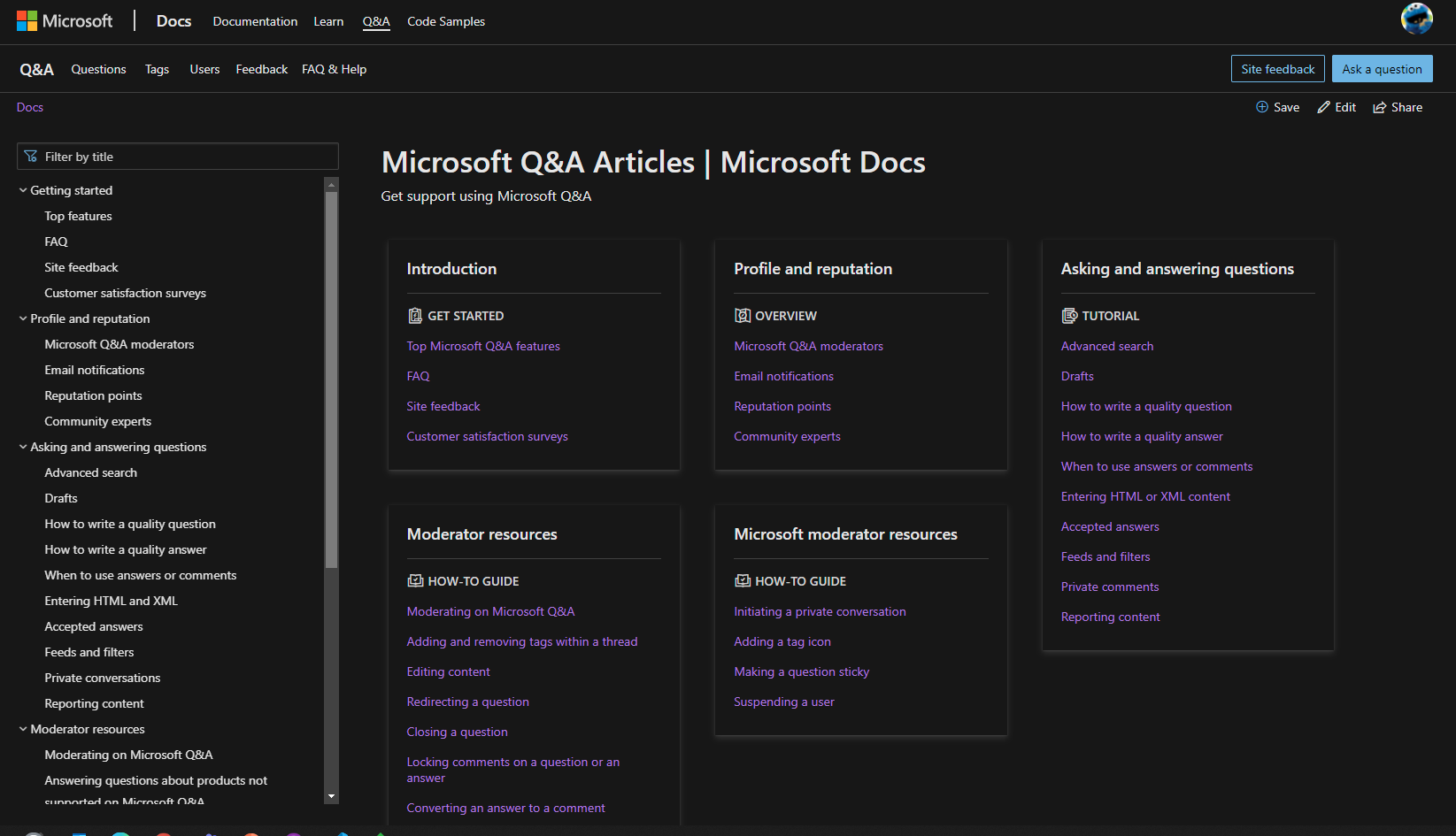Open Community experts card link
This screenshot has height=836, width=1456.
[x=787, y=436]
